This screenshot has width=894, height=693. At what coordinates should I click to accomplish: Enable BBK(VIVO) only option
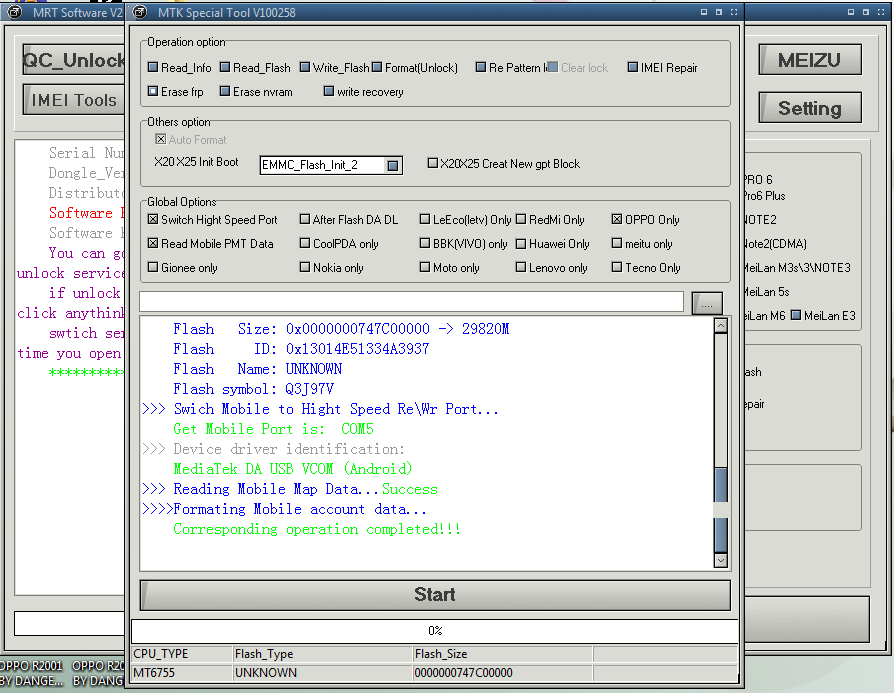425,243
